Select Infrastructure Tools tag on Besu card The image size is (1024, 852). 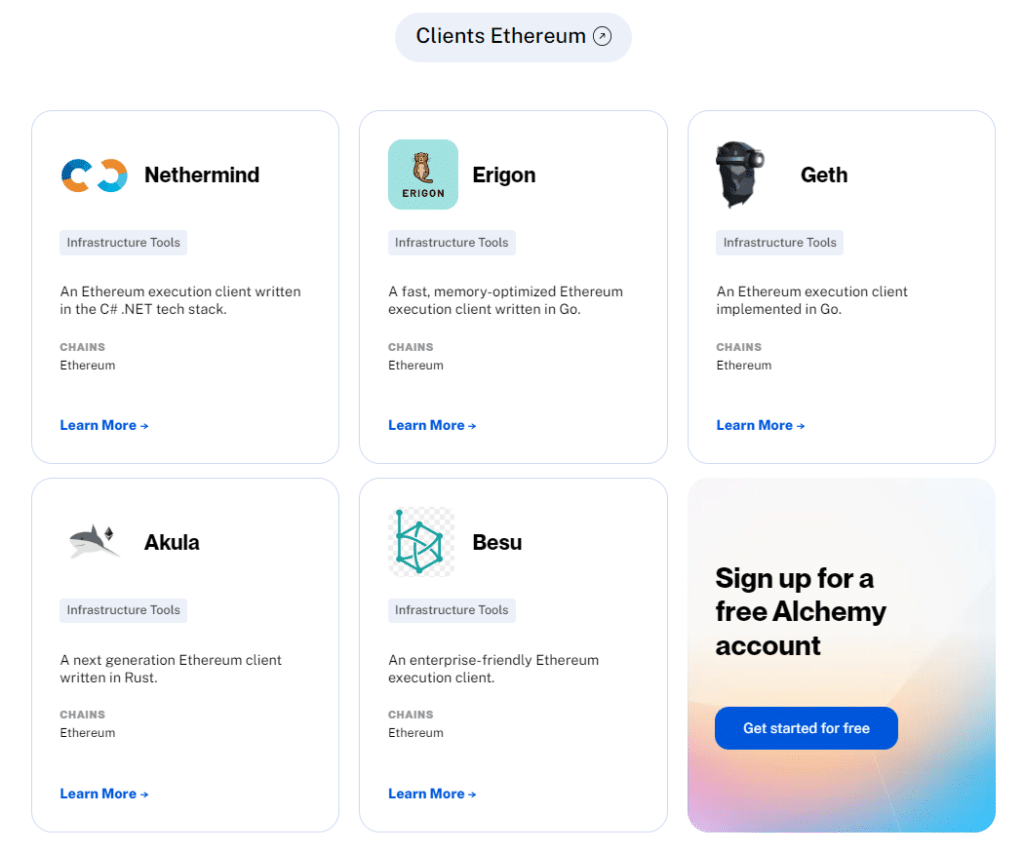452,610
